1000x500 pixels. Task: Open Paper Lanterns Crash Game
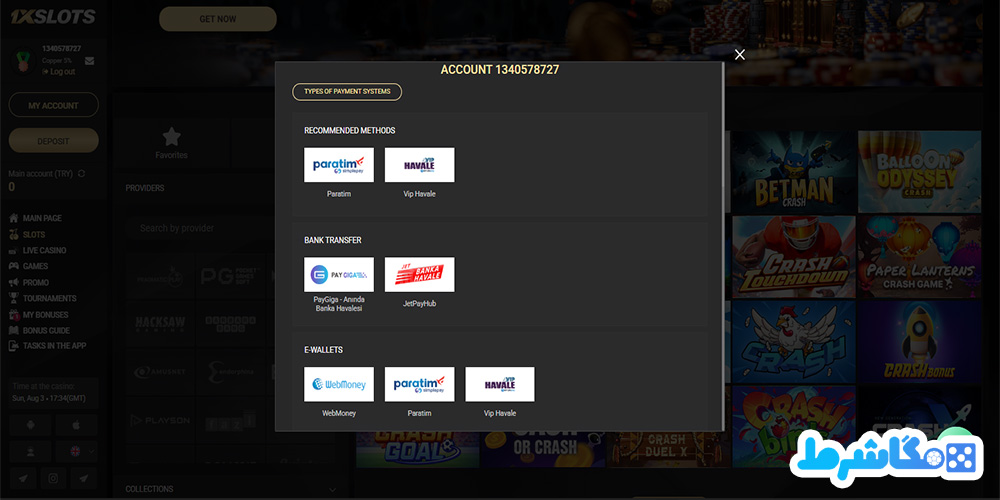click(x=920, y=256)
